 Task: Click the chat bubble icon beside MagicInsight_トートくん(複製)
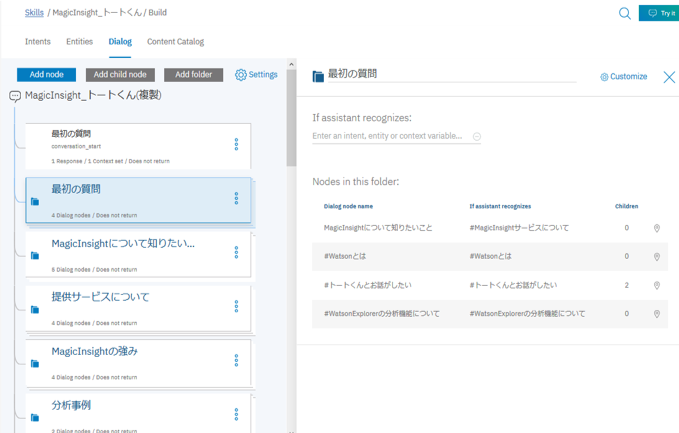click(x=15, y=96)
